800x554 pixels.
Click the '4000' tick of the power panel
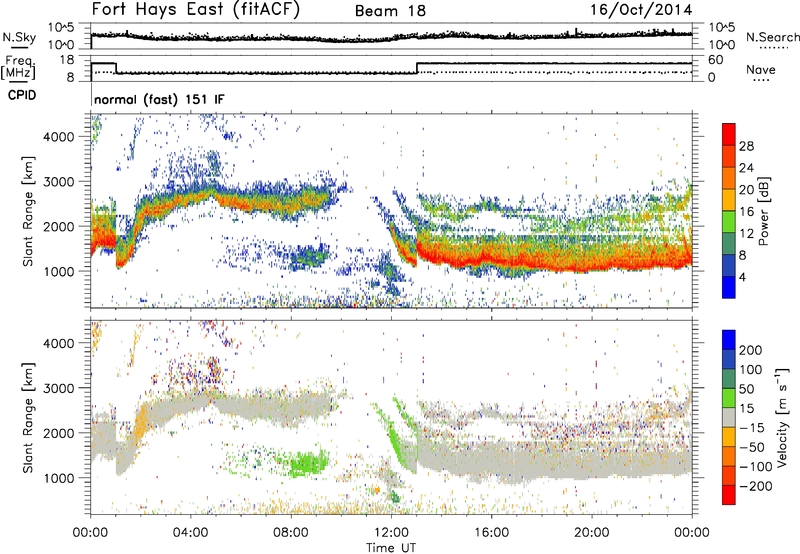coord(59,136)
